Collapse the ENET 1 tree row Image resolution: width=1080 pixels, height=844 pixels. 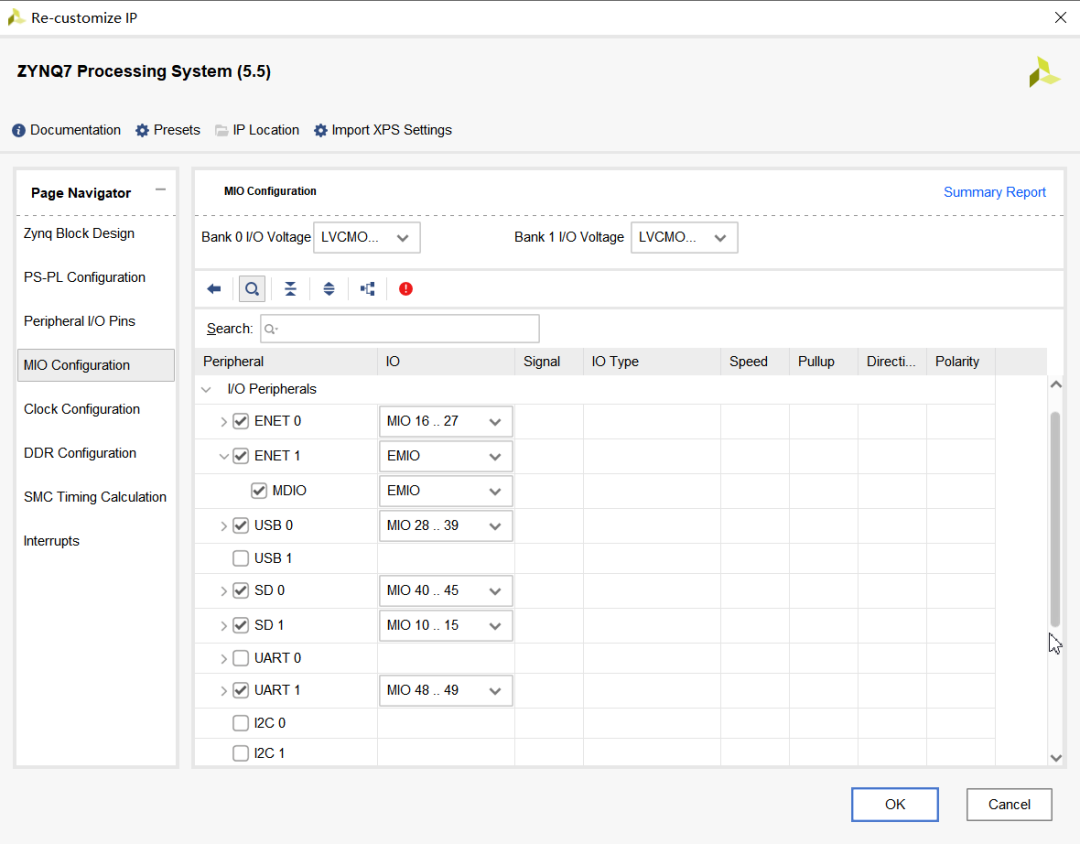click(223, 456)
